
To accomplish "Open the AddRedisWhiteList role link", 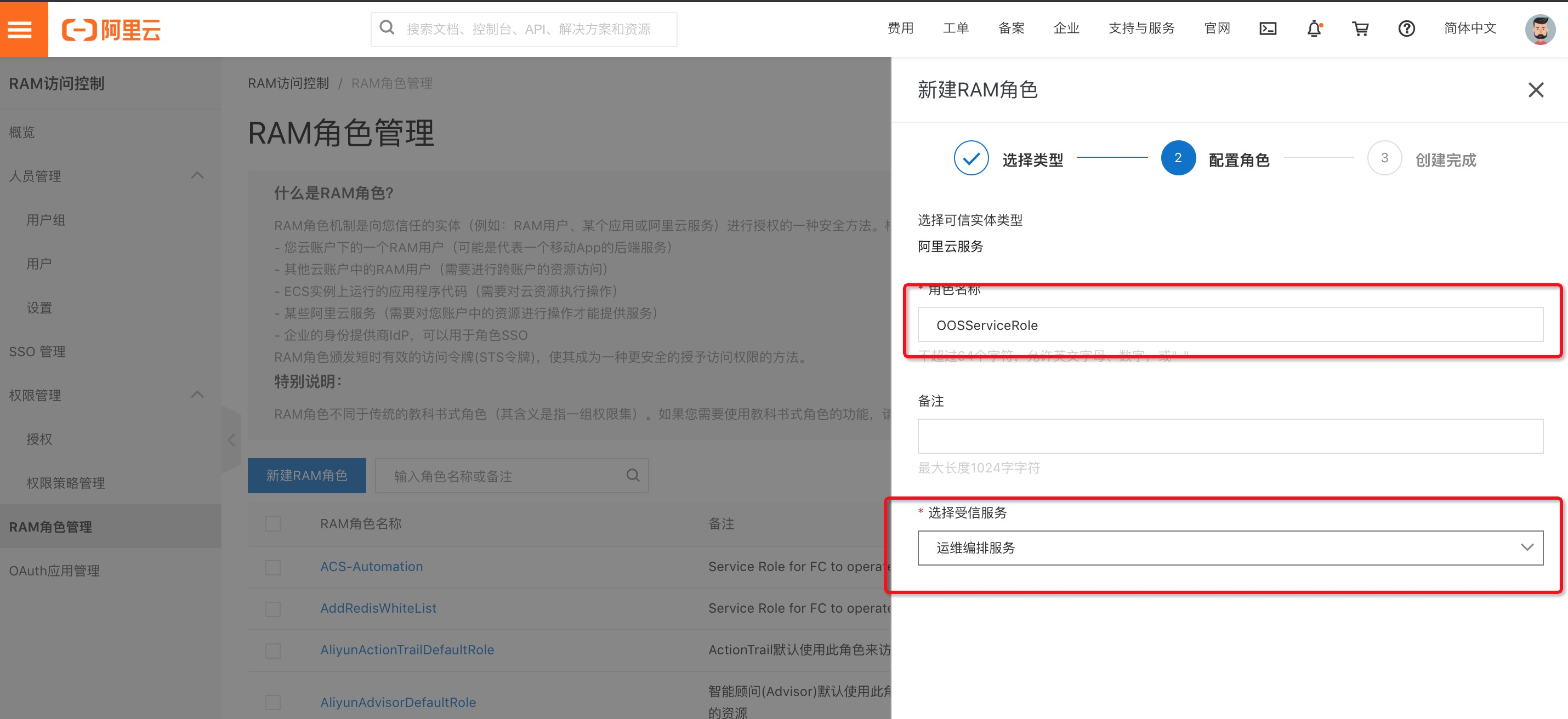I will pyautogui.click(x=378, y=608).
